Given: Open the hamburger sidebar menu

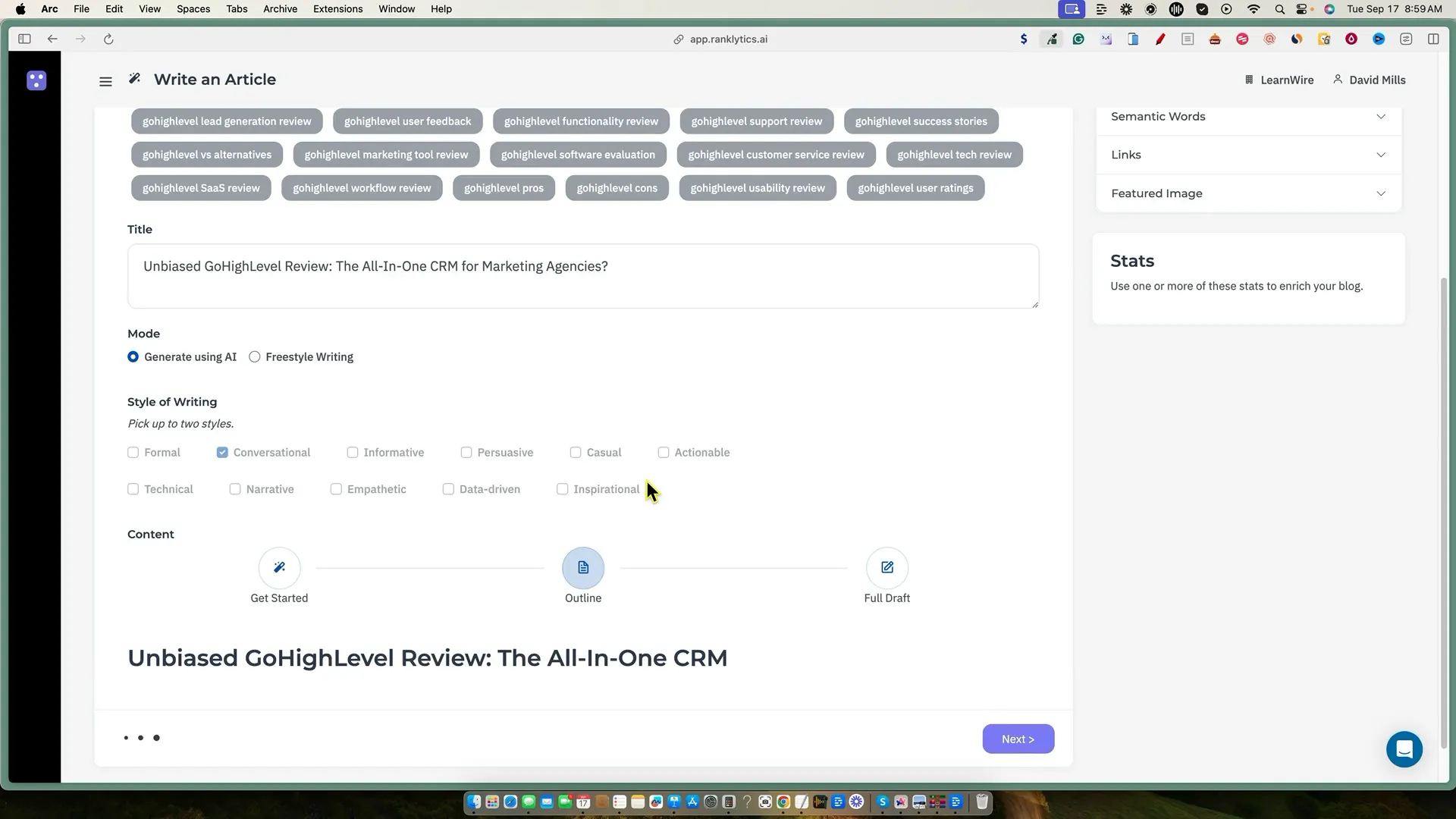Looking at the screenshot, I should [105, 81].
